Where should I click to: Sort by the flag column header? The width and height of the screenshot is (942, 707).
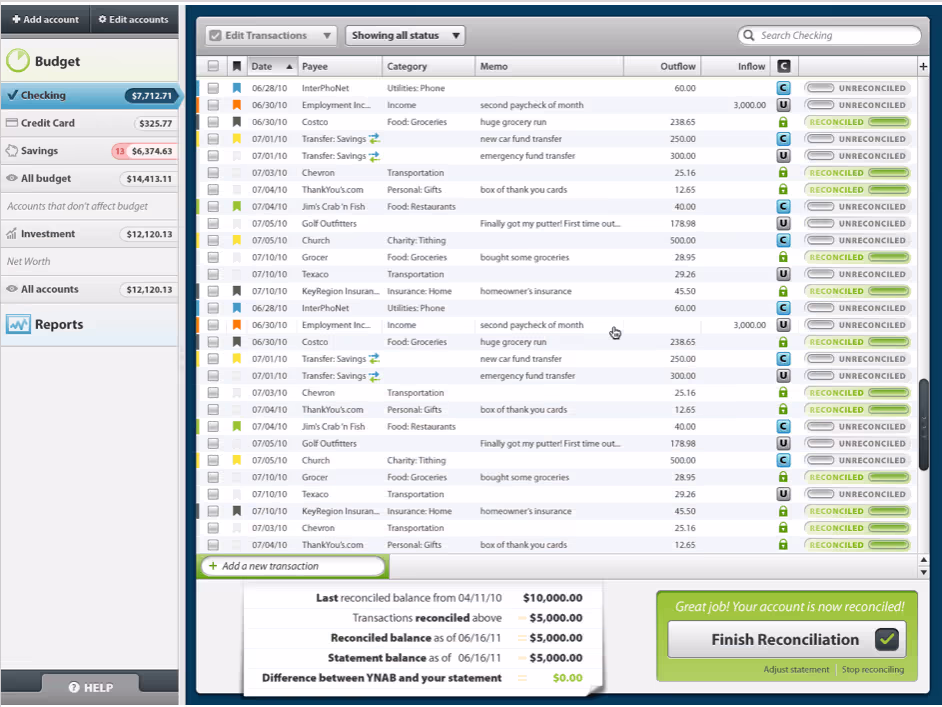[x=237, y=66]
